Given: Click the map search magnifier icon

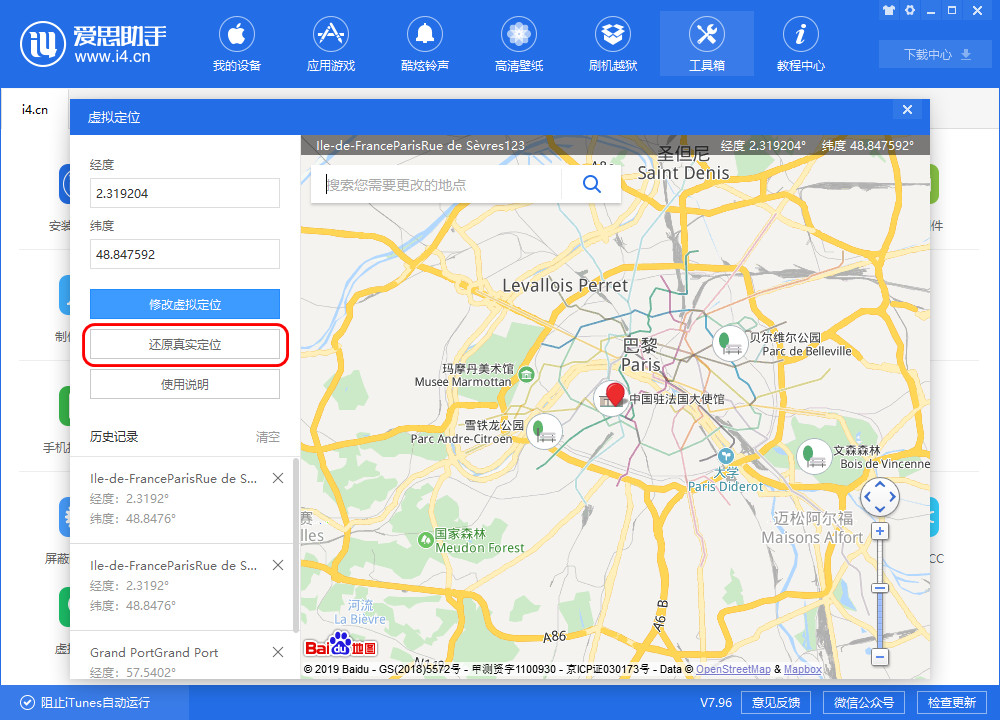Looking at the screenshot, I should (591, 184).
